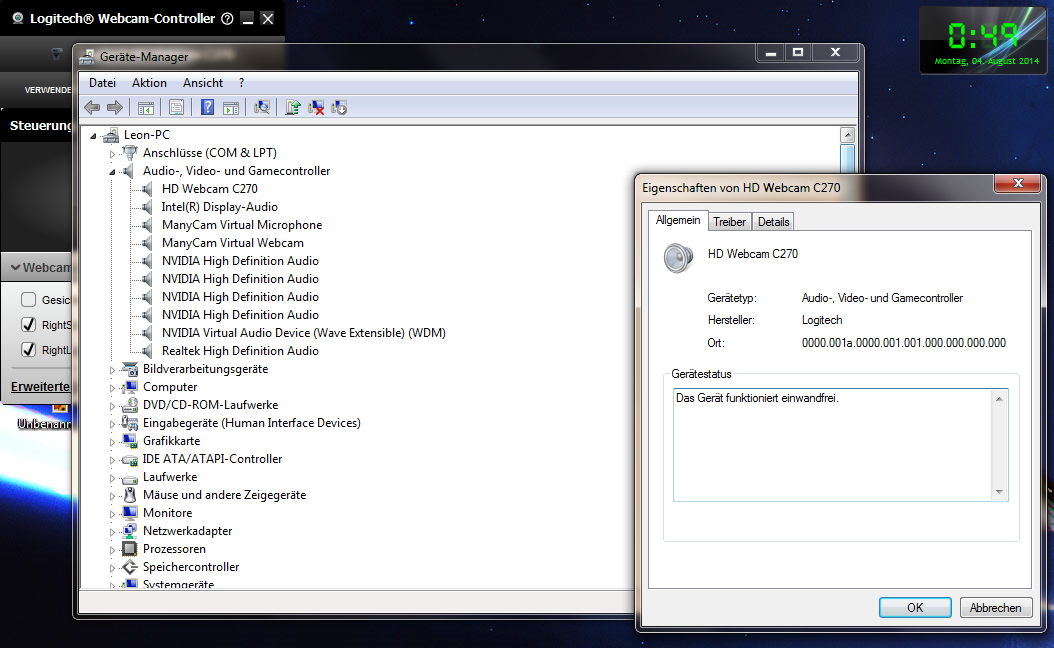Select the Allgemein tab
Image resolution: width=1054 pixels, height=648 pixels.
pyautogui.click(x=678, y=220)
